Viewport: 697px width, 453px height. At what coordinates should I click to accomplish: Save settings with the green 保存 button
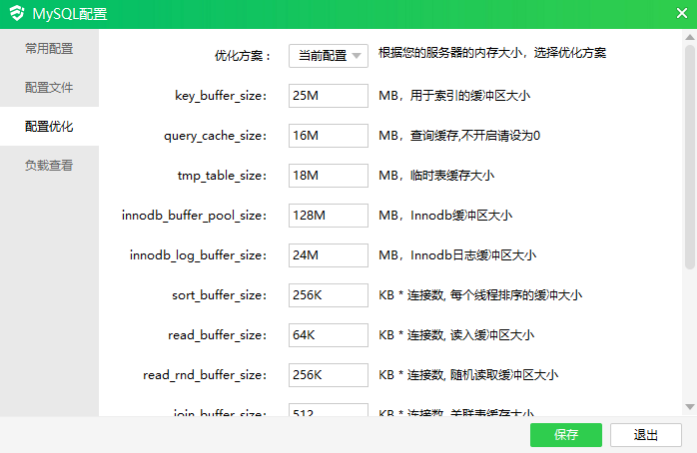566,435
